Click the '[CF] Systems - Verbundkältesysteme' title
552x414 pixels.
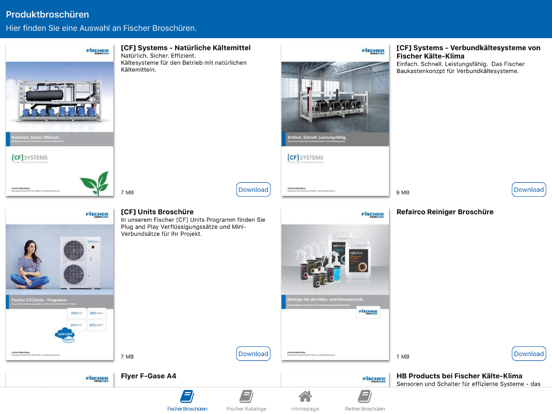(468, 52)
